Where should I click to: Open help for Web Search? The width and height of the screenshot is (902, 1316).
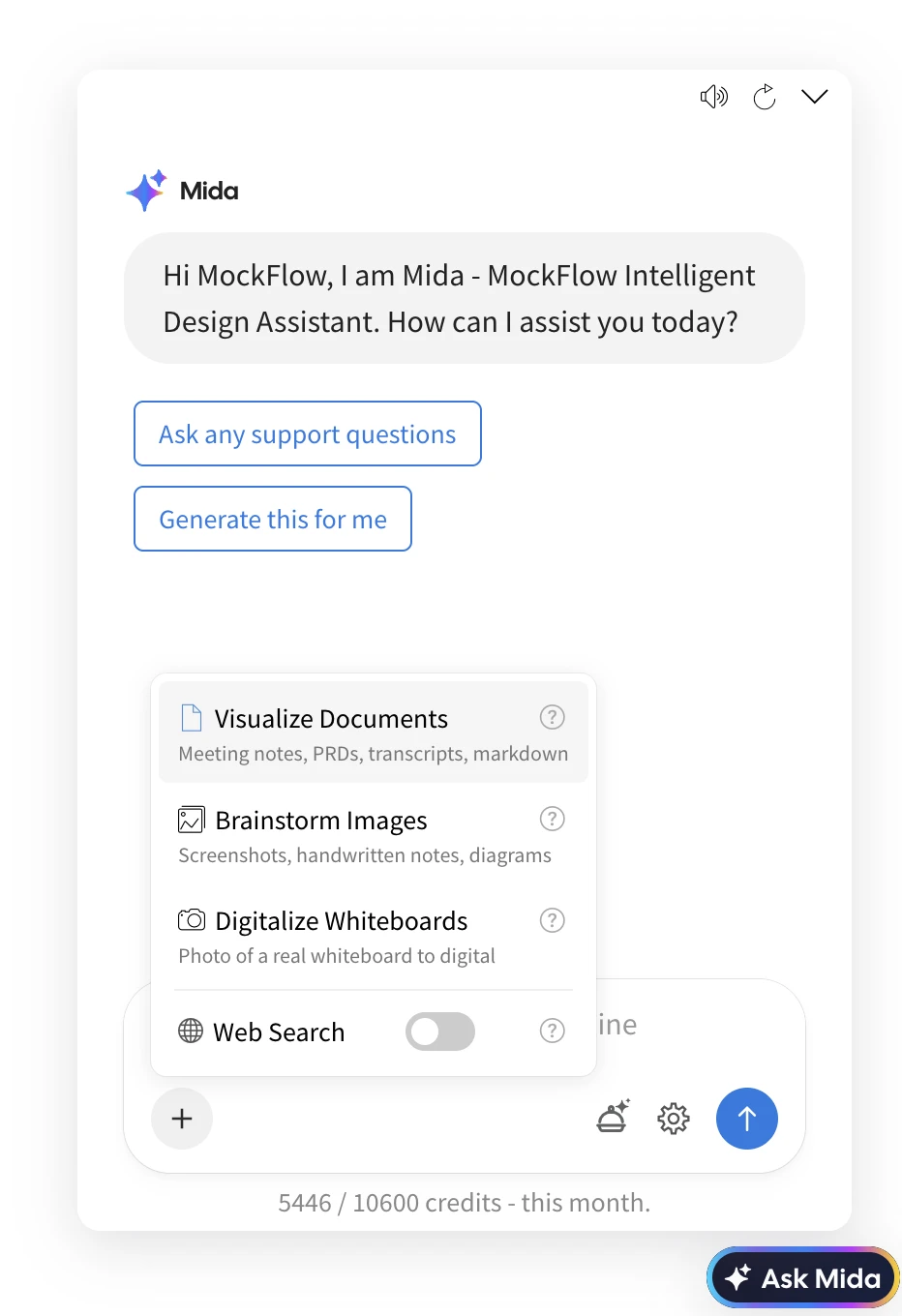tap(552, 1032)
